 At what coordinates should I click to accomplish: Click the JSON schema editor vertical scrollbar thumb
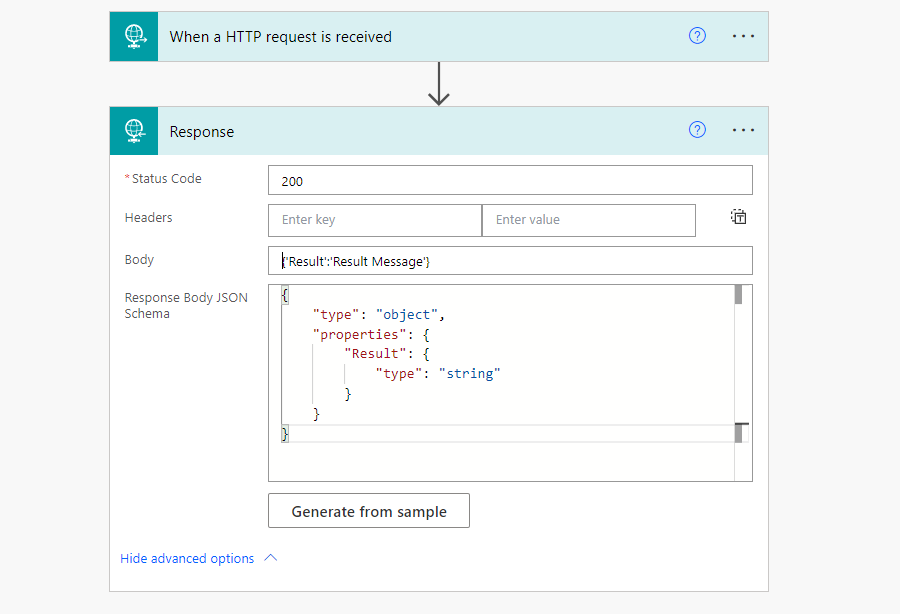(x=738, y=294)
